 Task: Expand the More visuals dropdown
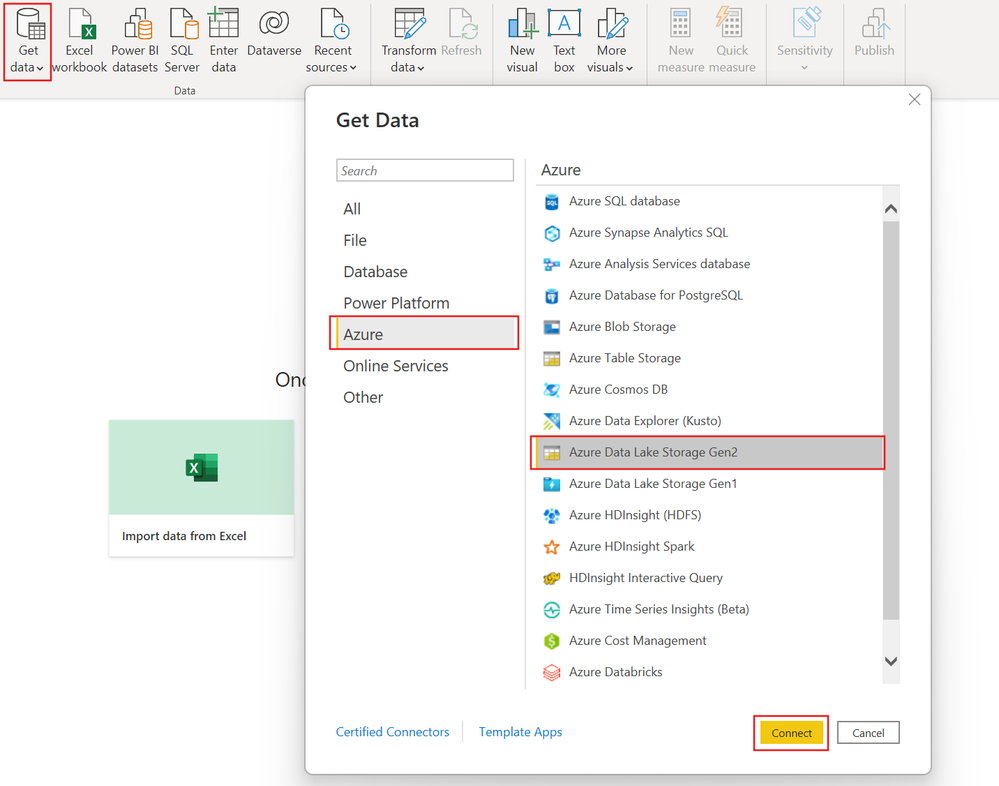tap(611, 42)
